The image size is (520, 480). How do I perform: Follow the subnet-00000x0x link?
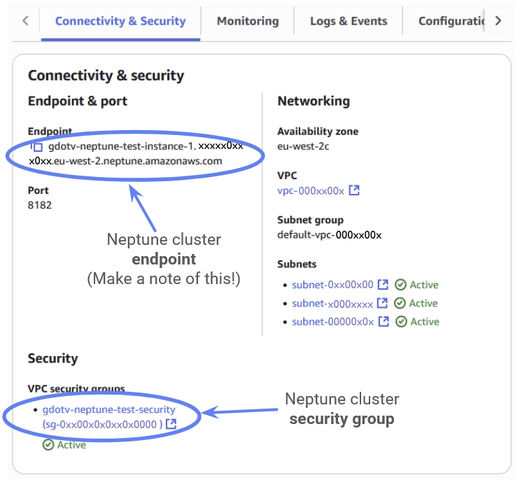click(333, 322)
